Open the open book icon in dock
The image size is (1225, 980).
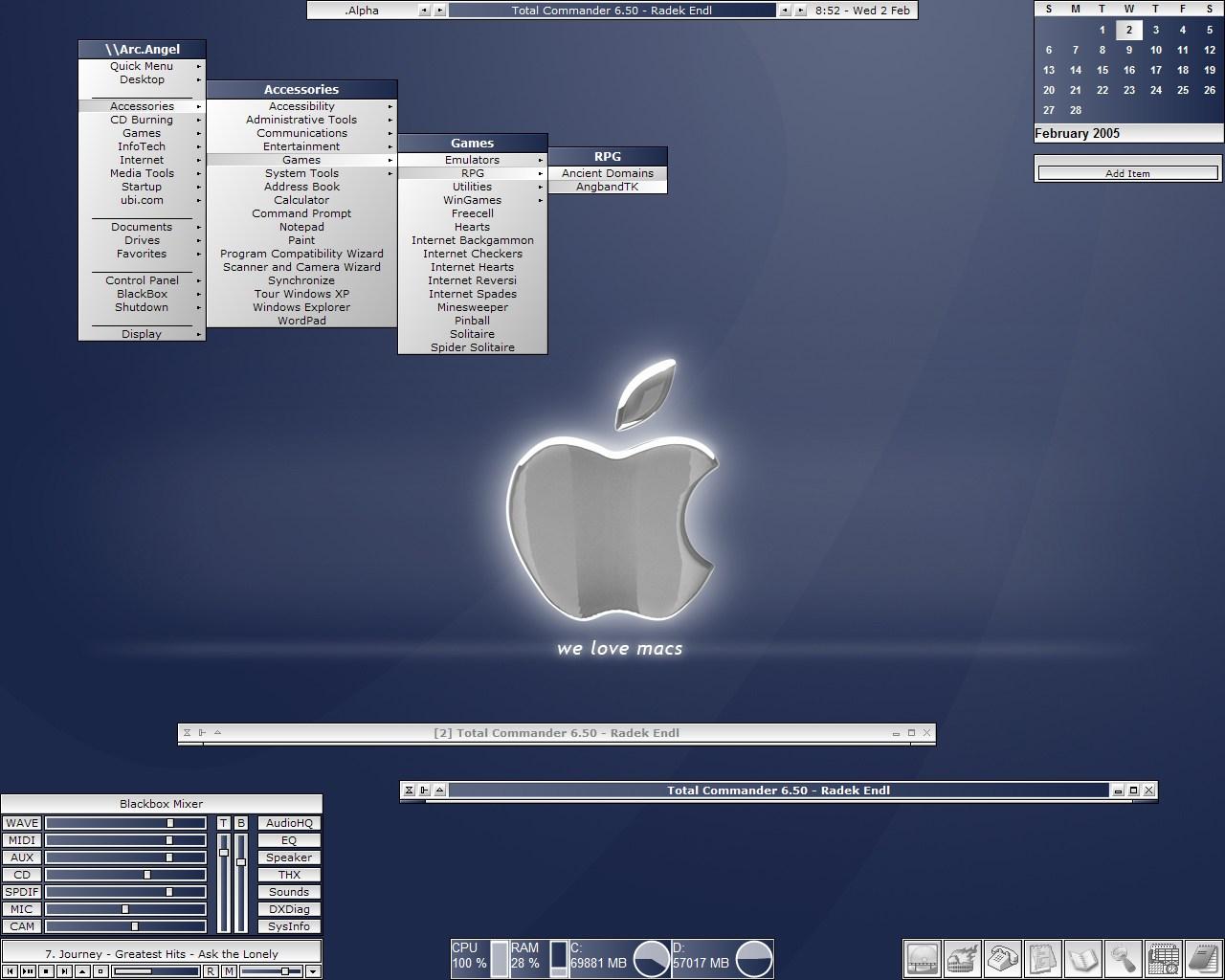click(x=1083, y=958)
